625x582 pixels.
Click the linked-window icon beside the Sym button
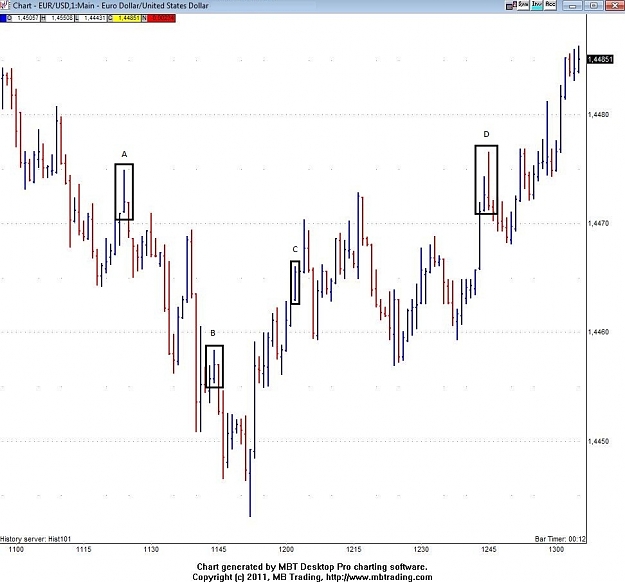coord(511,5)
